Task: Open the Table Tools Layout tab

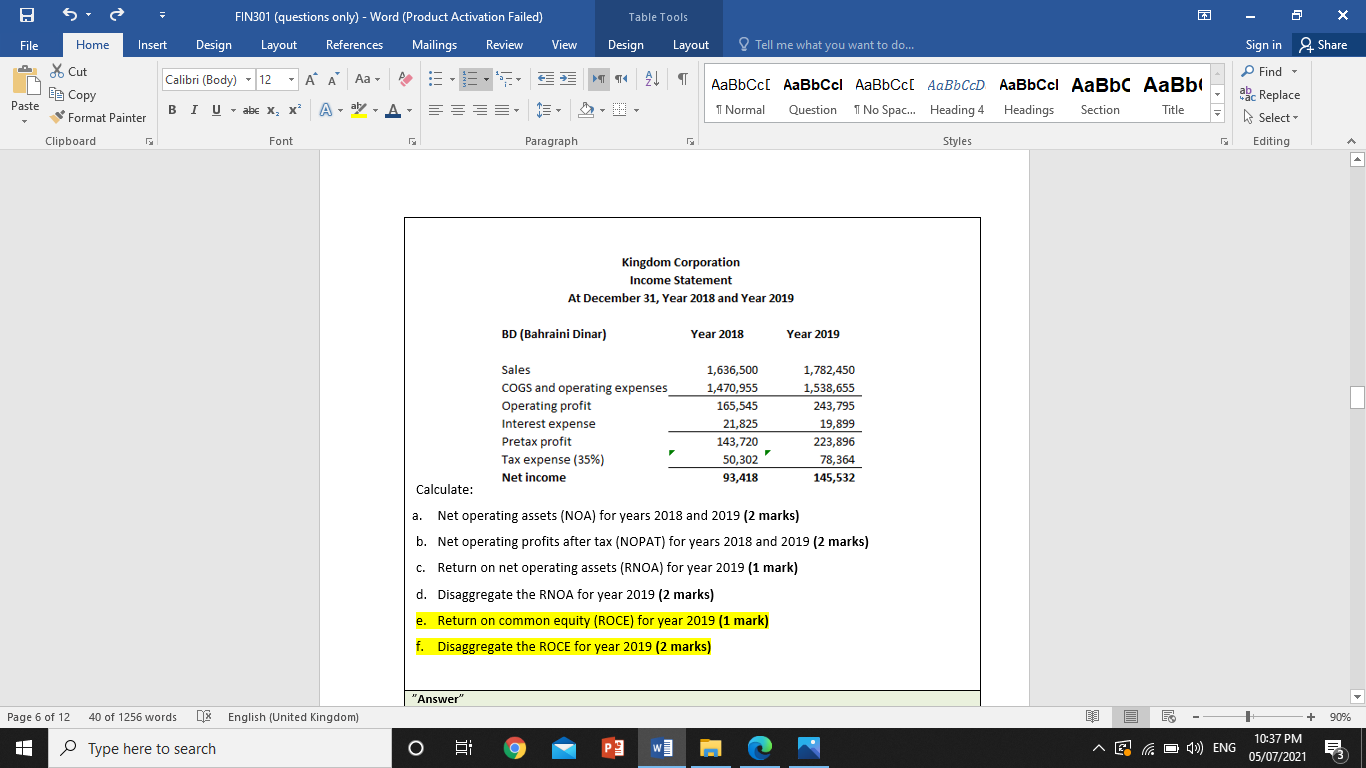Action: pyautogui.click(x=690, y=45)
